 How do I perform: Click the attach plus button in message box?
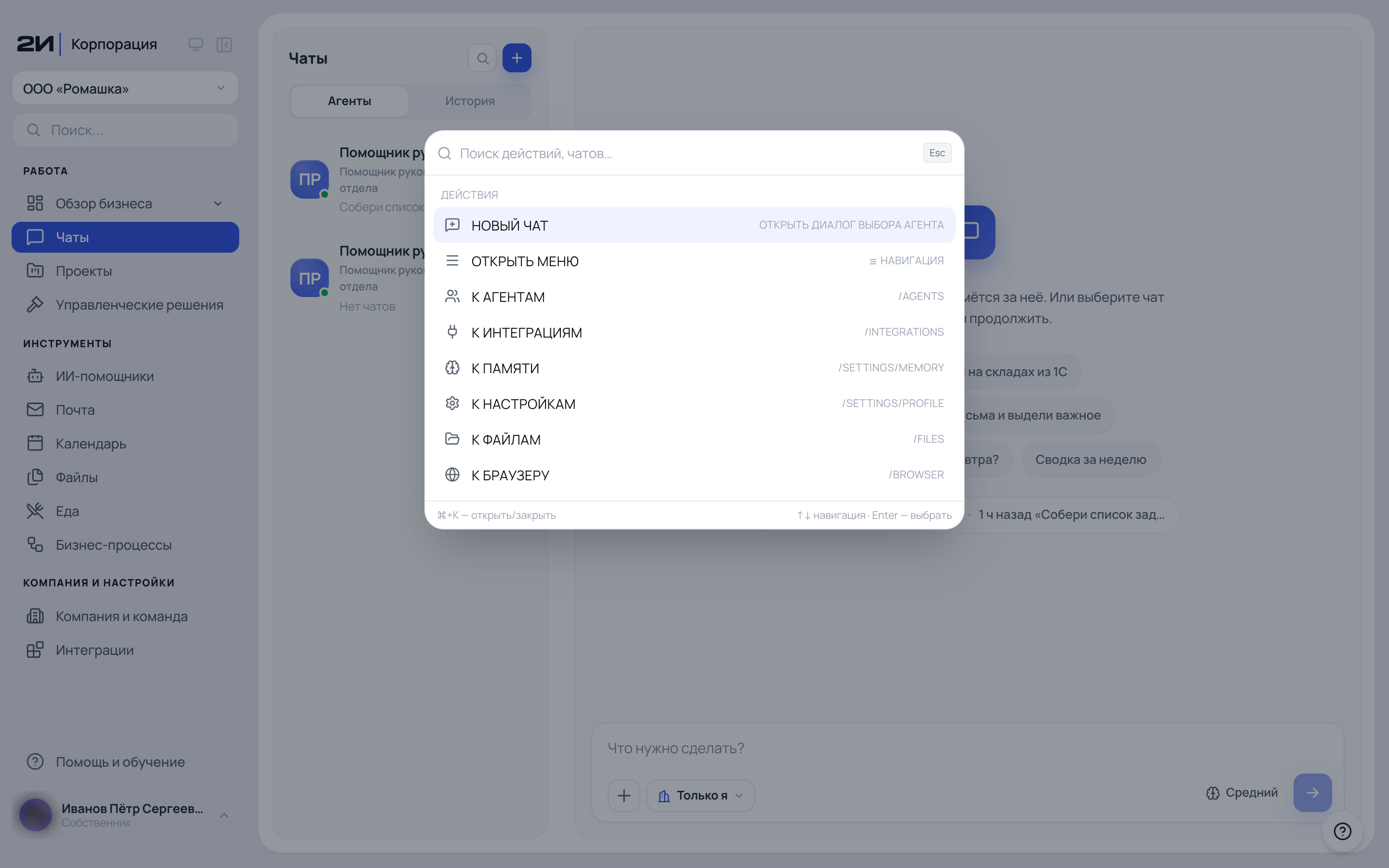(624, 795)
